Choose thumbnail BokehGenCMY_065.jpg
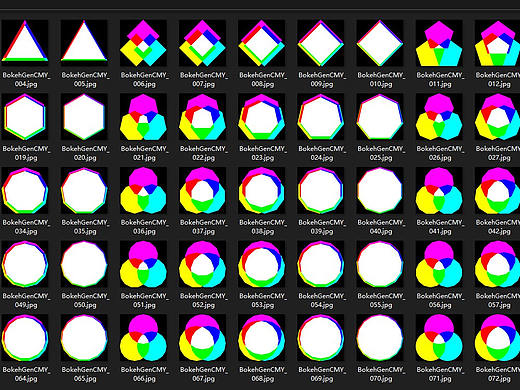Image resolution: width=520 pixels, height=390 pixels. [x=84, y=338]
